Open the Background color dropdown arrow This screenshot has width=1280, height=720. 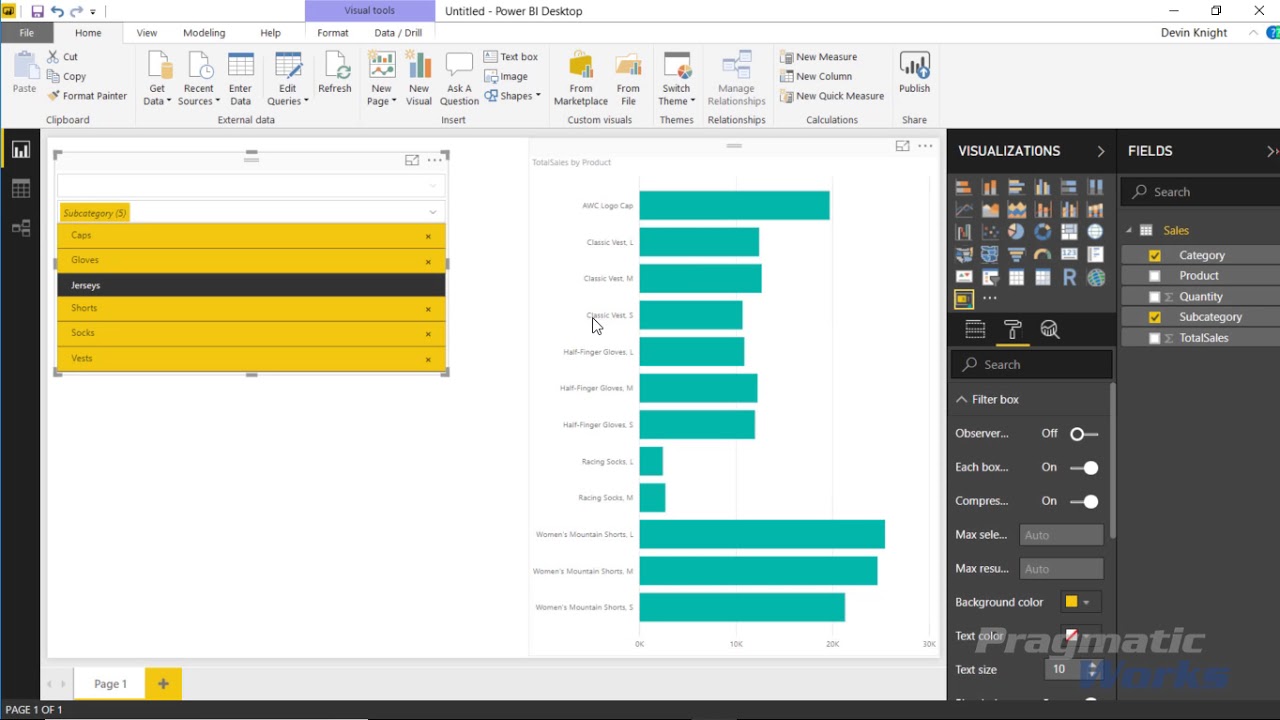[x=1086, y=602]
